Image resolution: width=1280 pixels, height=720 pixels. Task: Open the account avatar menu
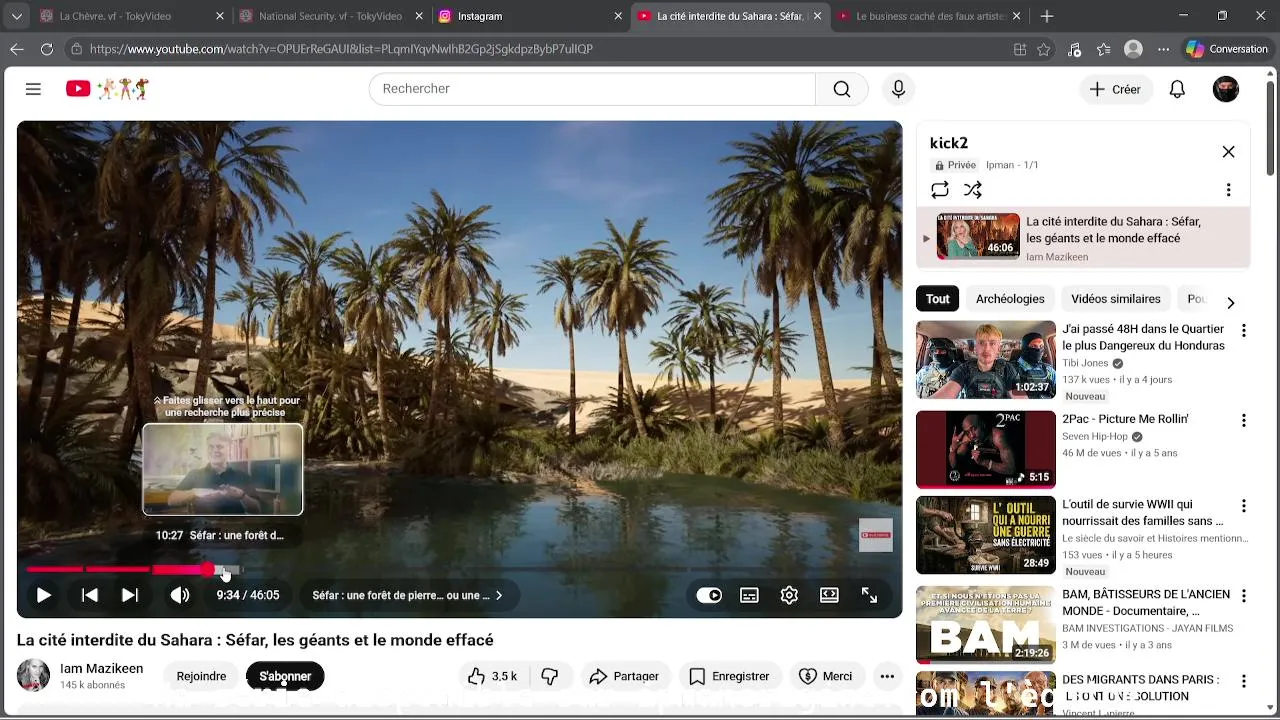pyautogui.click(x=1226, y=89)
